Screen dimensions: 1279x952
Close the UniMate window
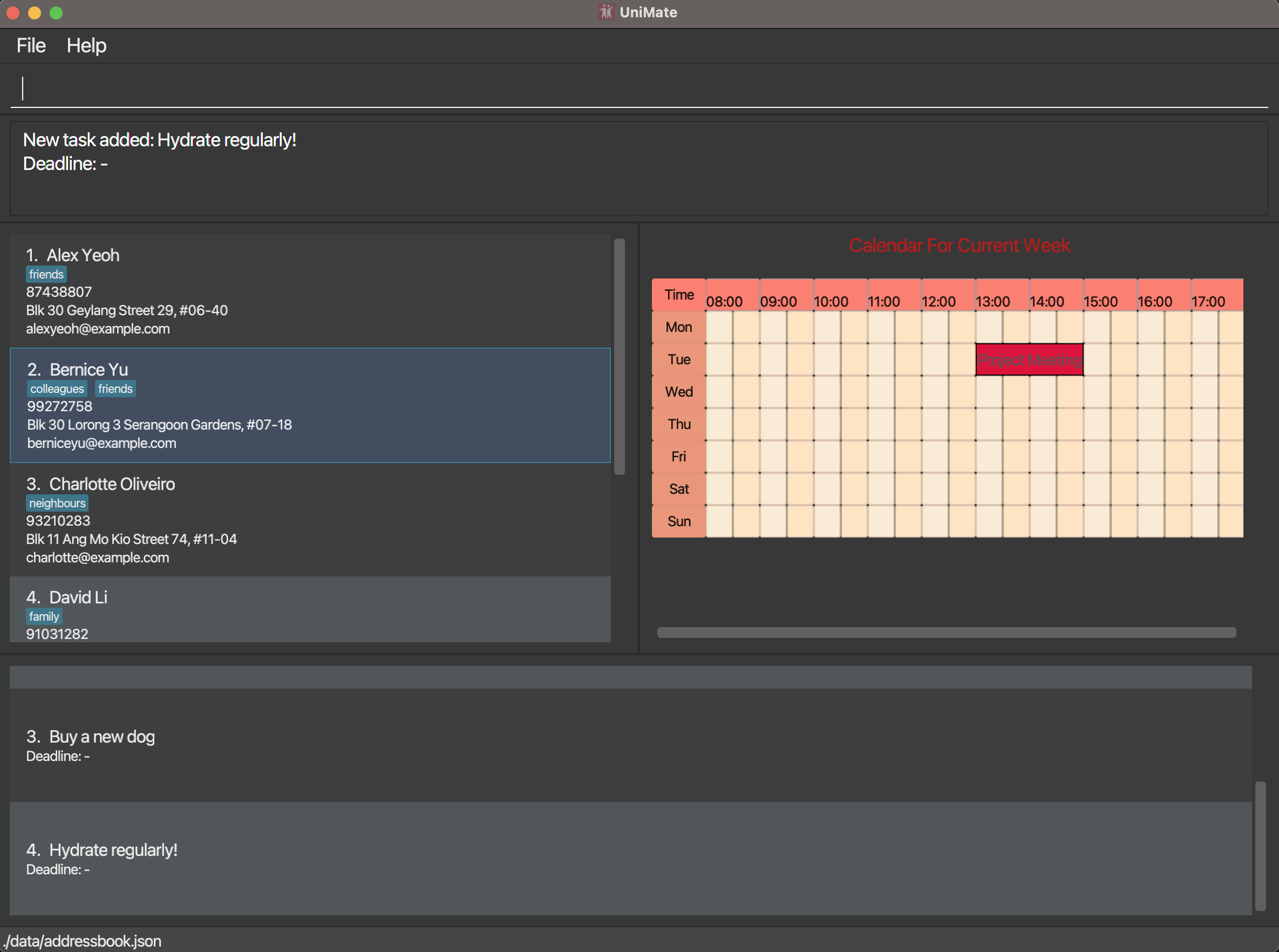click(x=12, y=12)
